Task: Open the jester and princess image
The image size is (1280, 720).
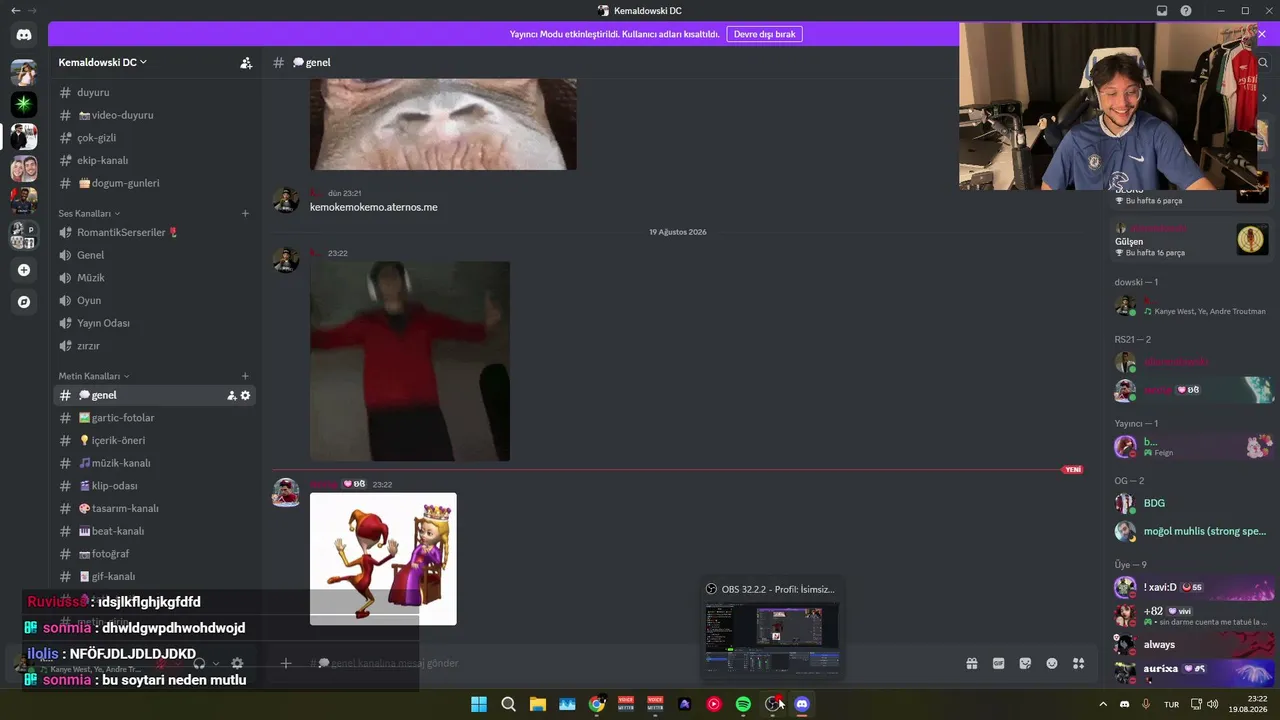Action: pyautogui.click(x=383, y=559)
